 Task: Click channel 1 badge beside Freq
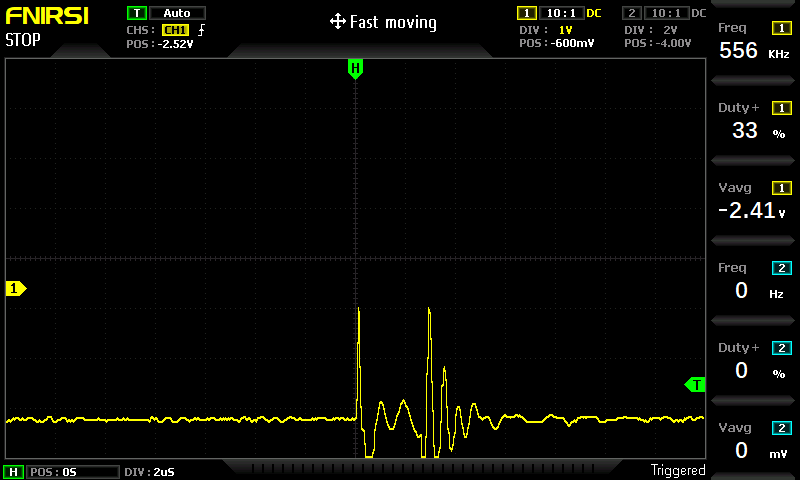tap(782, 28)
